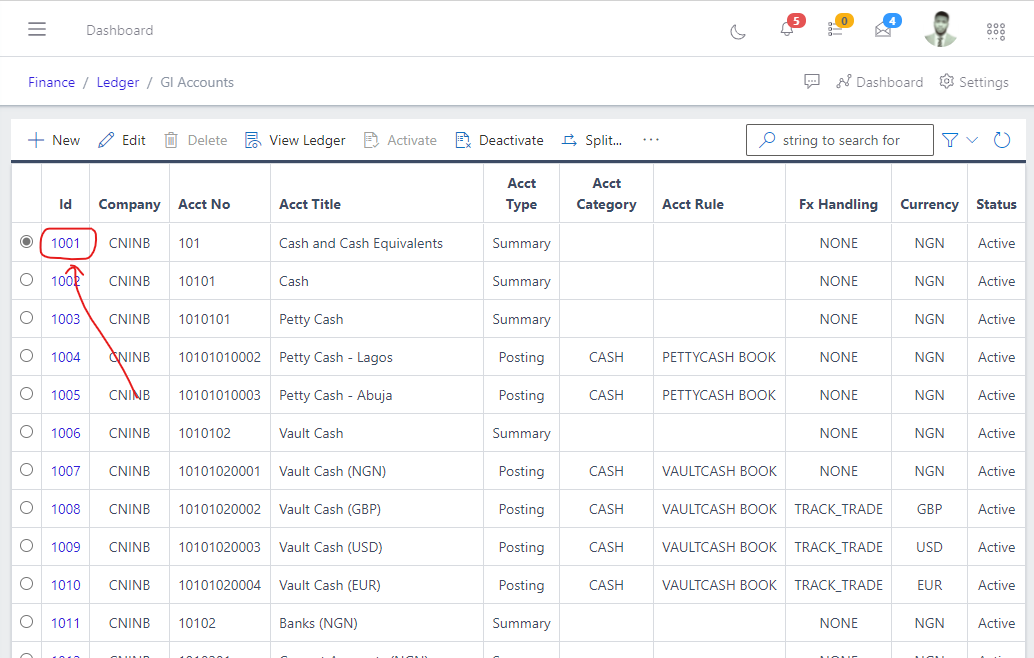Click the refresh icon beside the filter
1034x658 pixels.
[1002, 140]
